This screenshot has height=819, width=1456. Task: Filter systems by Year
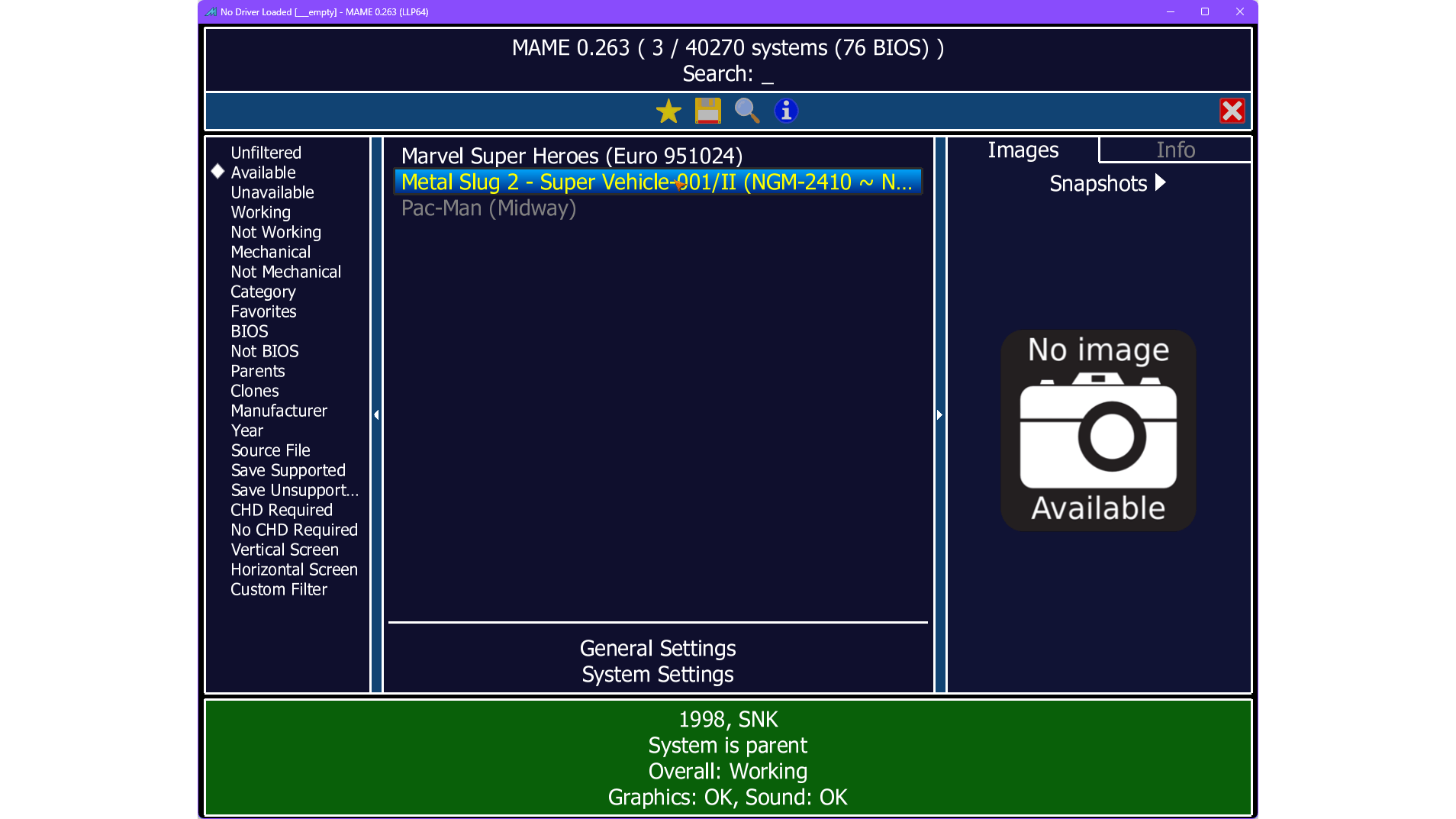[x=247, y=431]
